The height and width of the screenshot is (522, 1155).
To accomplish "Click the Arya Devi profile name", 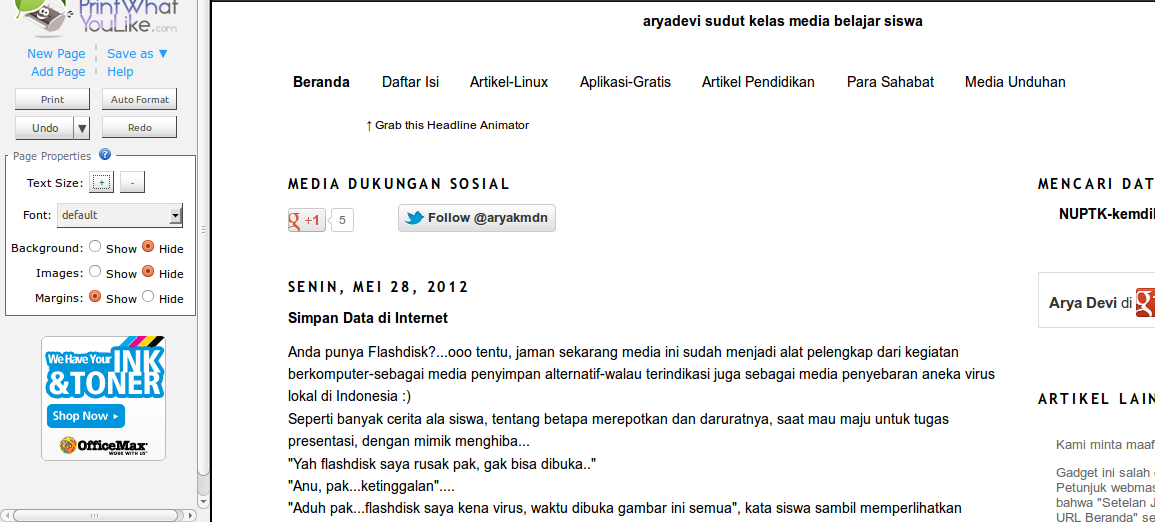I will [x=1083, y=303].
